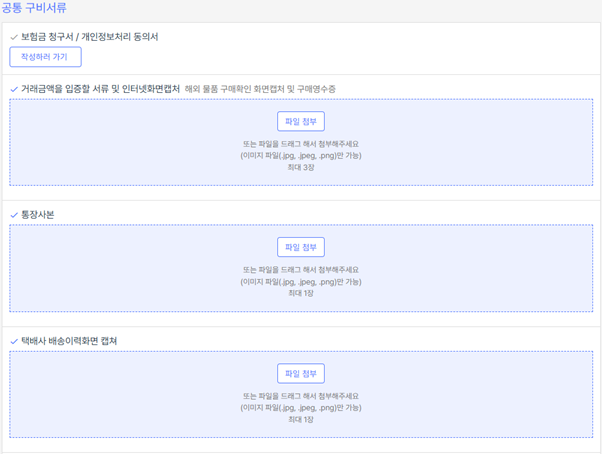The width and height of the screenshot is (602, 454).
Task: Click the image file type note in 택배사 dropzone
Action: [x=301, y=408]
